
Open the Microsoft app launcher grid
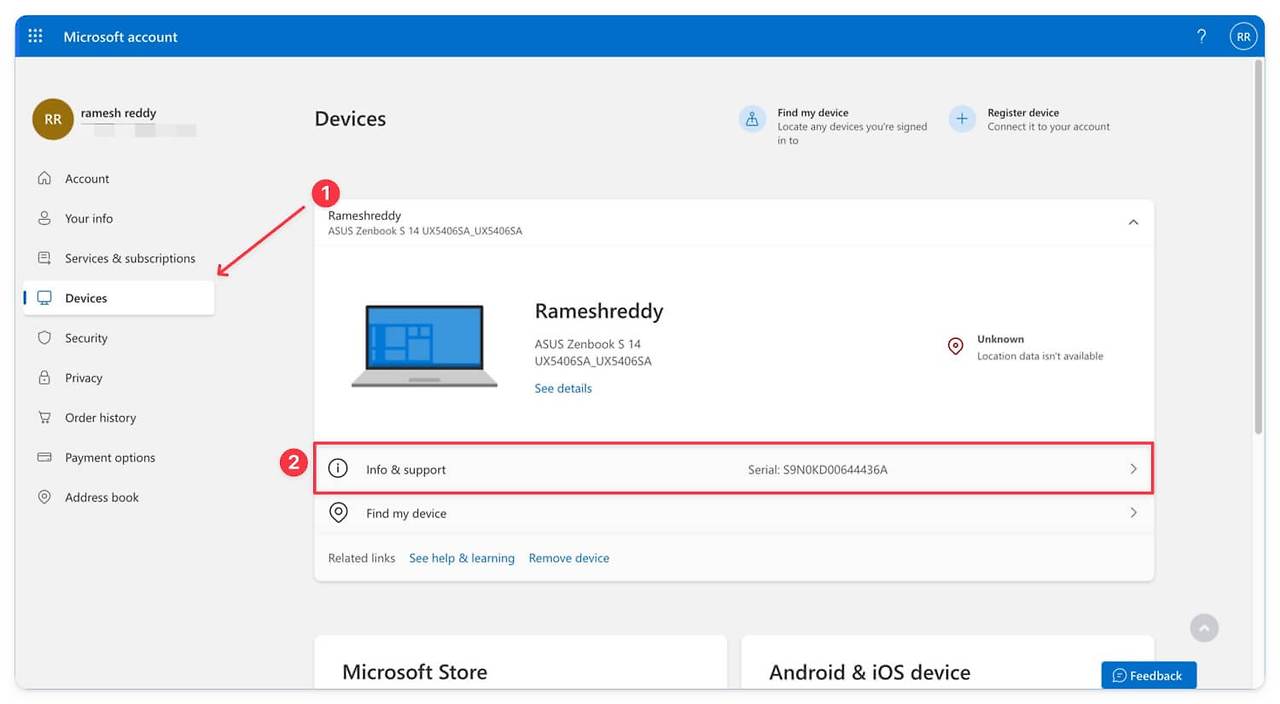pos(36,36)
